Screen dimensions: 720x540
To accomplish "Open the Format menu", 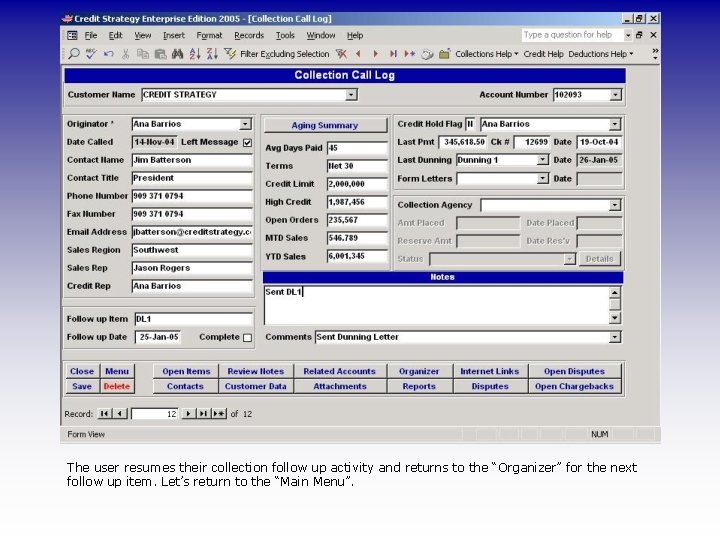I will tap(209, 35).
